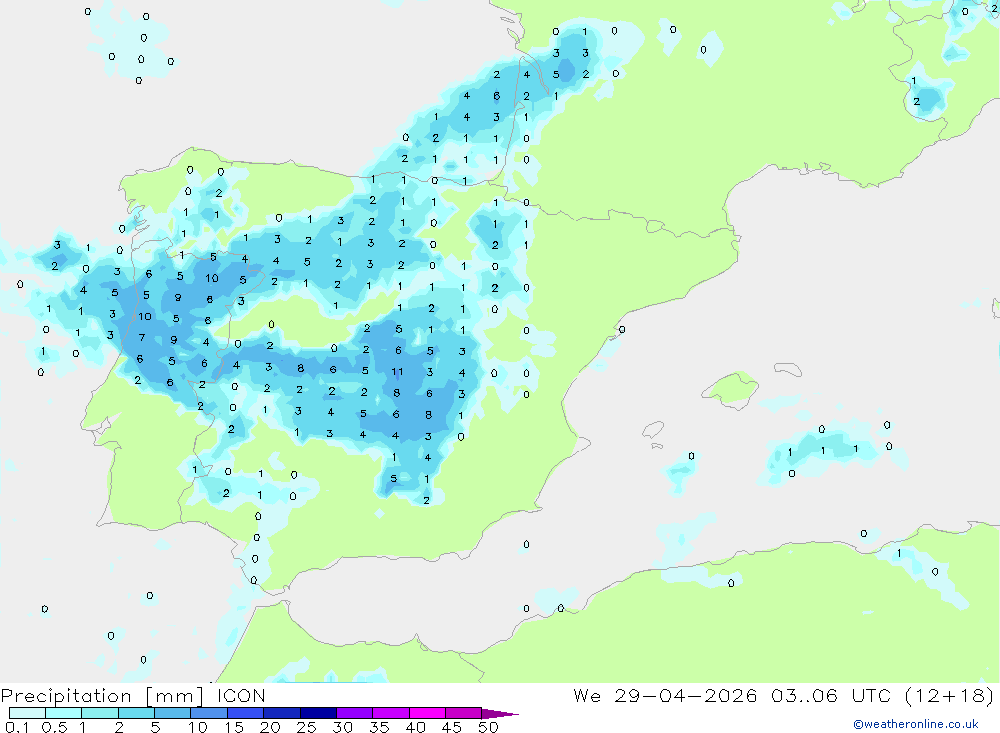Click the legend label 25

[x=306, y=727]
